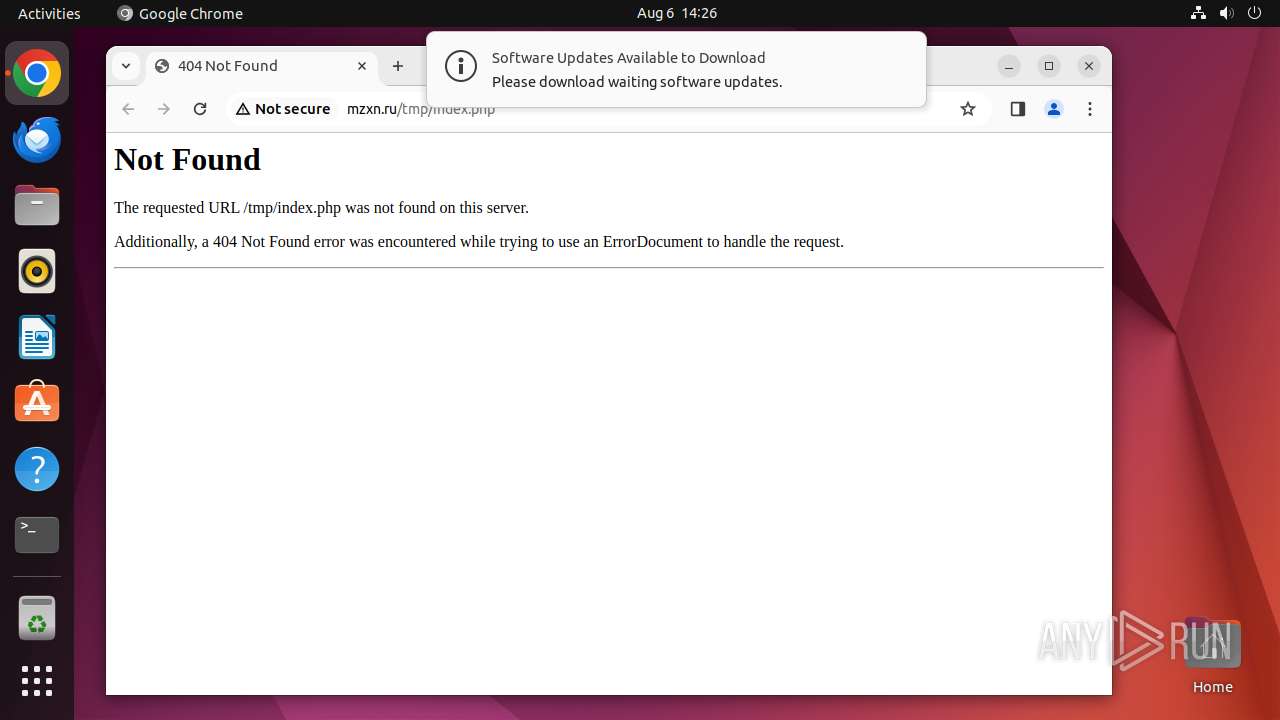Click the browser forward arrow

164,109
